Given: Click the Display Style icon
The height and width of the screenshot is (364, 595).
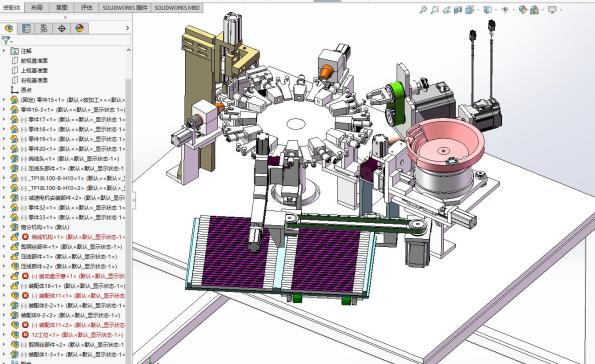Looking at the screenshot, I should pos(488,10).
